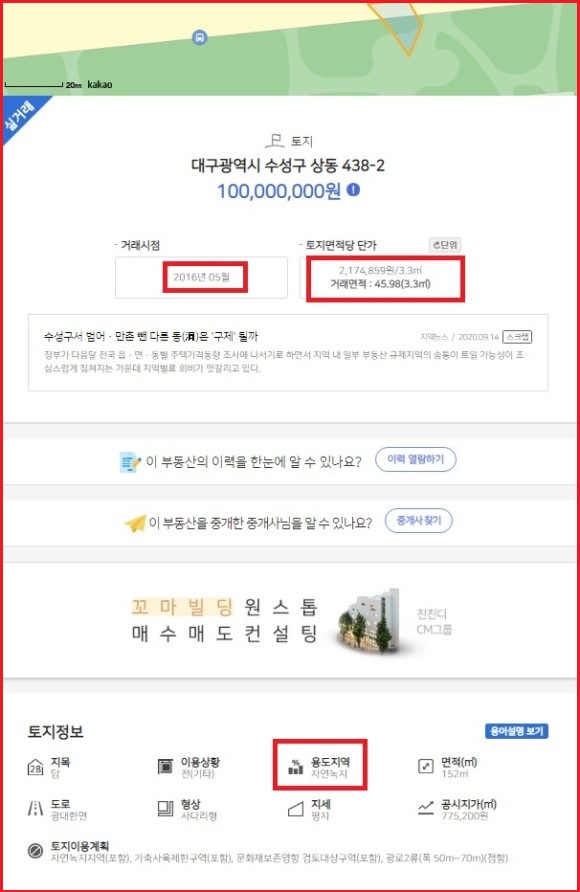Click the 지세 terrain icon

point(296,809)
